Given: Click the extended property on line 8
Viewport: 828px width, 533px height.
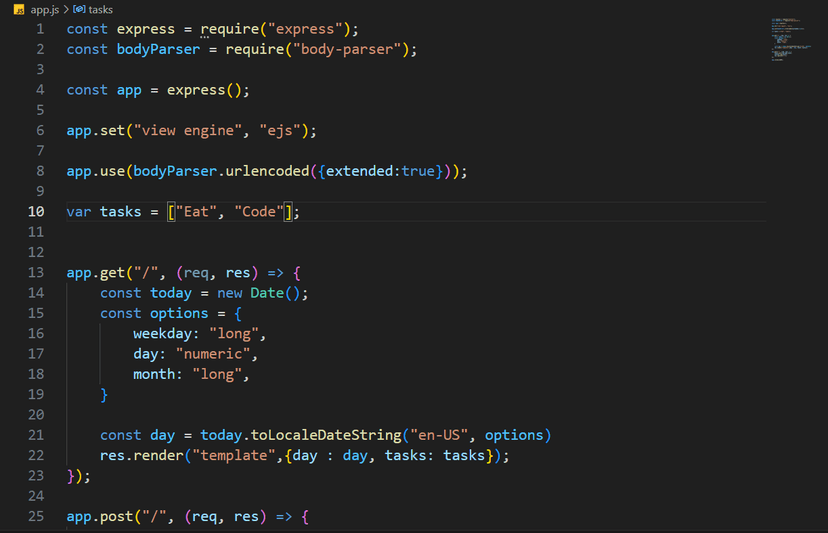Looking at the screenshot, I should click(x=360, y=171).
